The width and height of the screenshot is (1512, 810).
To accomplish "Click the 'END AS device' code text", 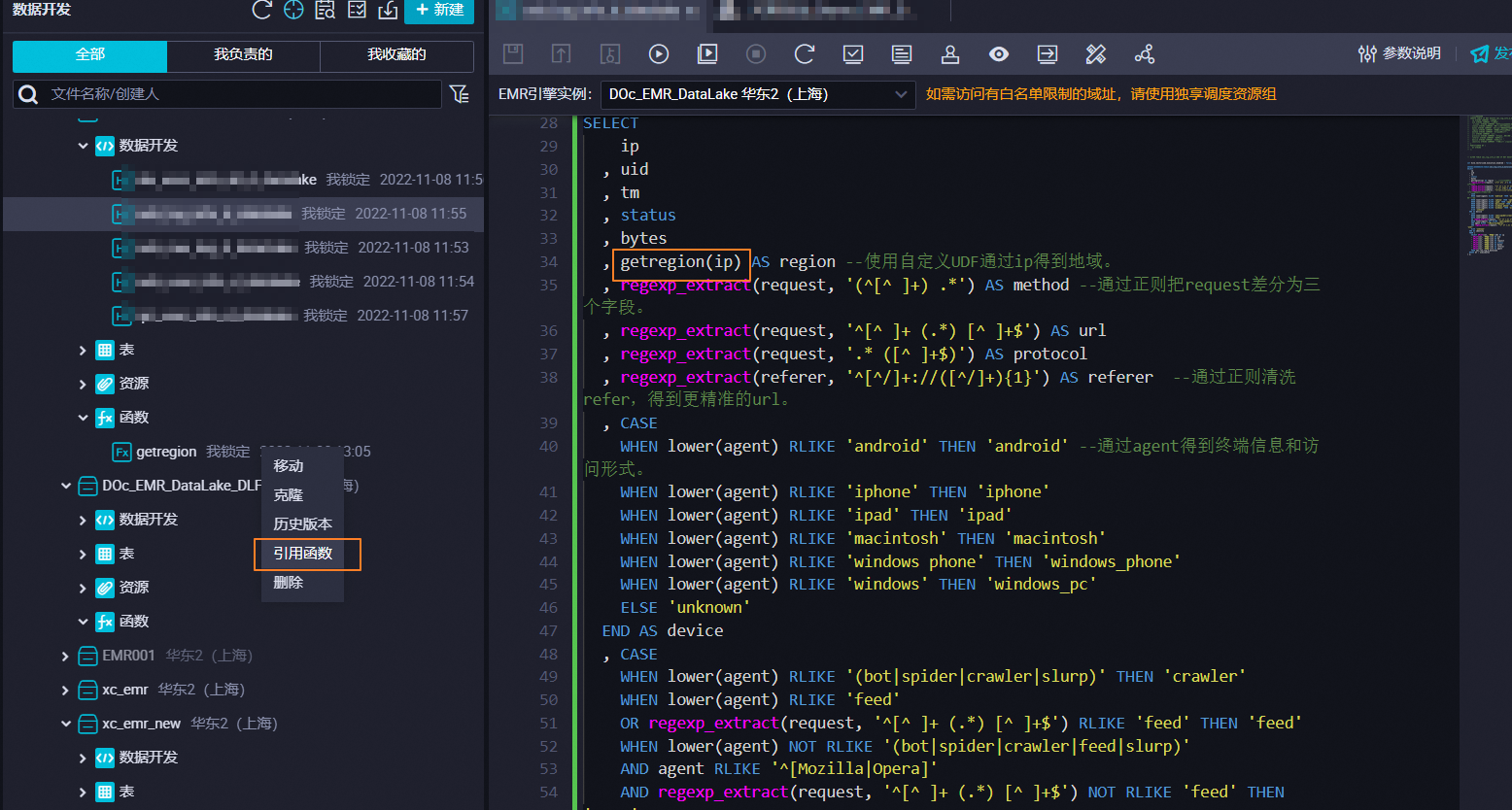I will 662,631.
